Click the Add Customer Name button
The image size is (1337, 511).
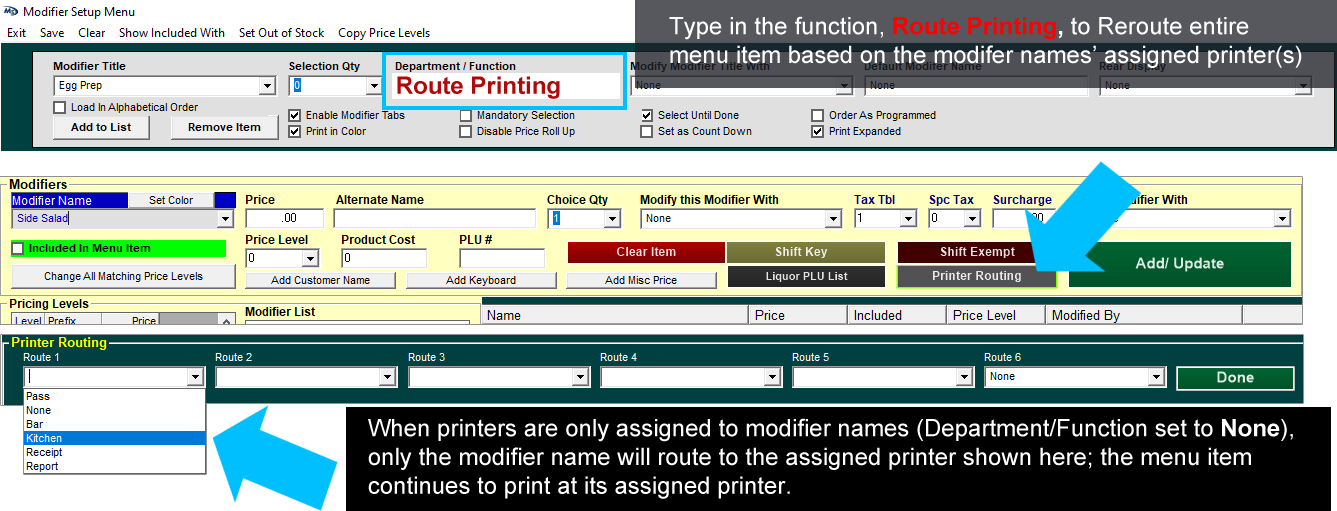tap(320, 280)
